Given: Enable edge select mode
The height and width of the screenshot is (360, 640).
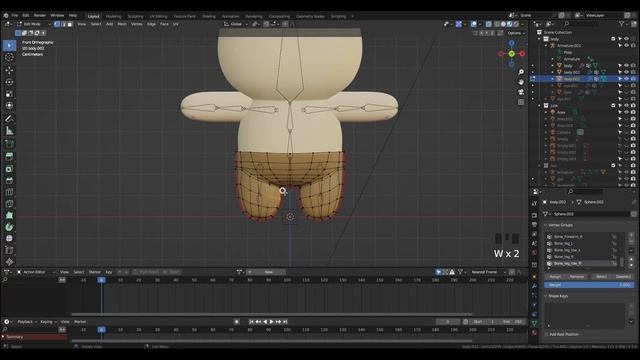Looking at the screenshot, I should [x=64, y=24].
